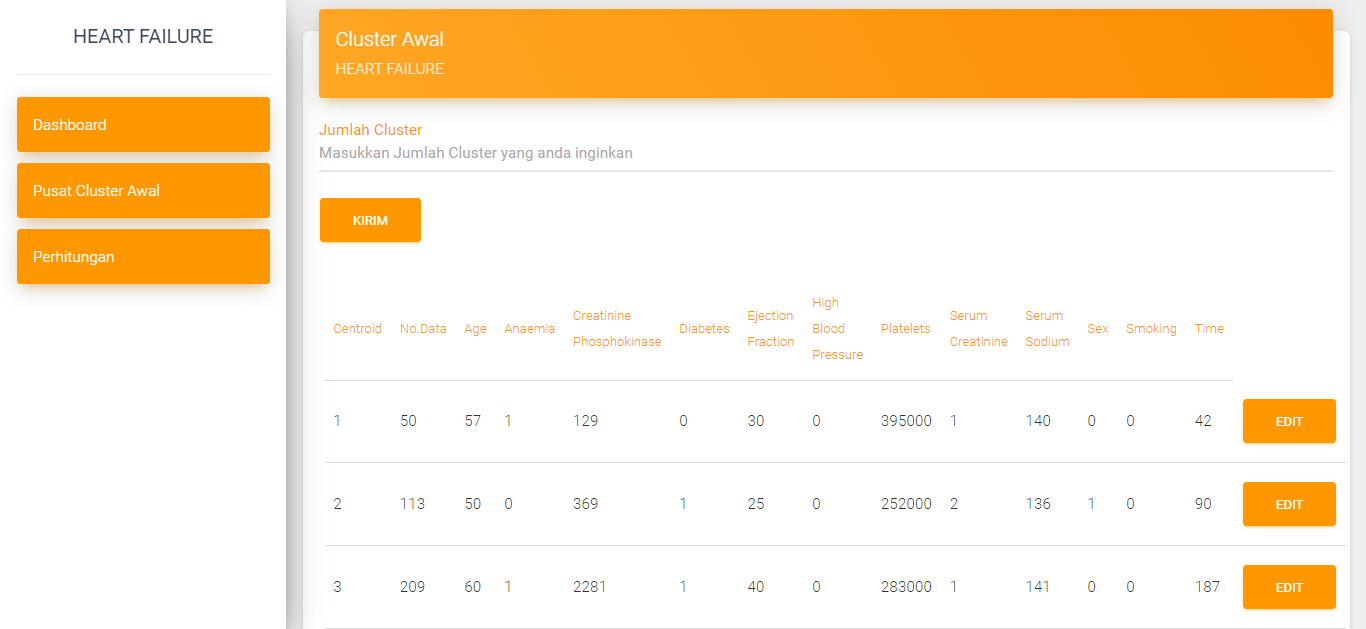Select the Ejection Fraction column header
The height and width of the screenshot is (629, 1366).
point(770,329)
